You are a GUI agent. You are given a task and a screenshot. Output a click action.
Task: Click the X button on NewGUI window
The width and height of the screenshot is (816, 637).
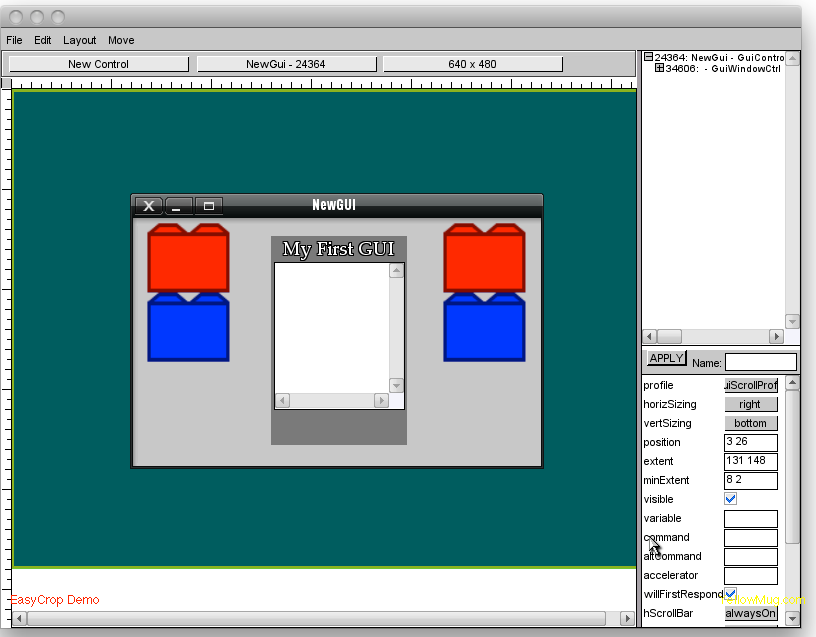pos(148,206)
